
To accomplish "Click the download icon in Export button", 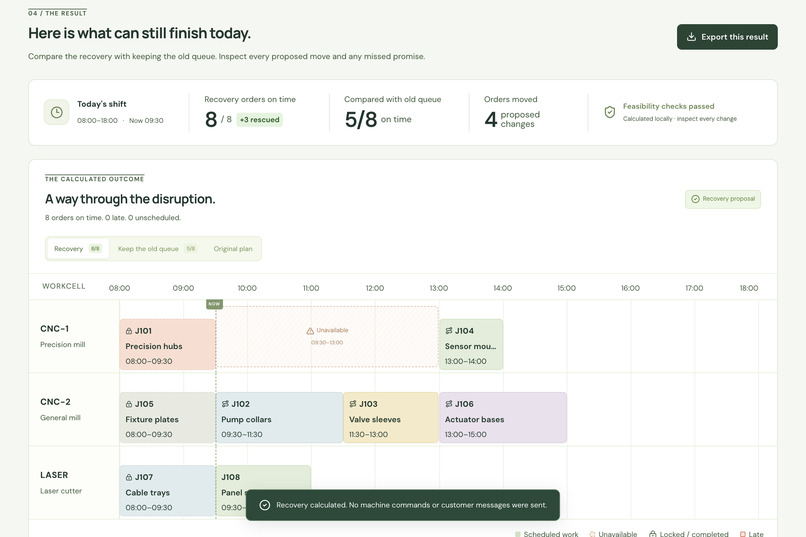I will 691,37.
